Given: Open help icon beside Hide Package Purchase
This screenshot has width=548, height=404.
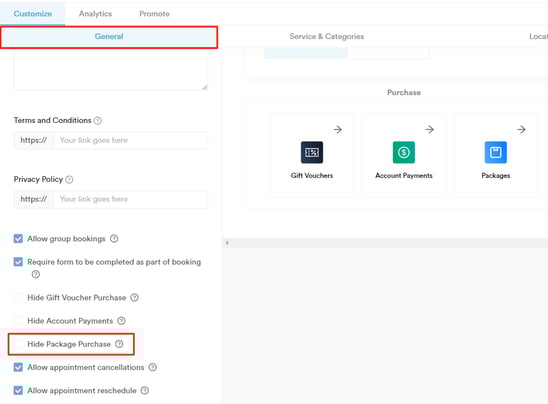Looking at the screenshot, I should (119, 344).
